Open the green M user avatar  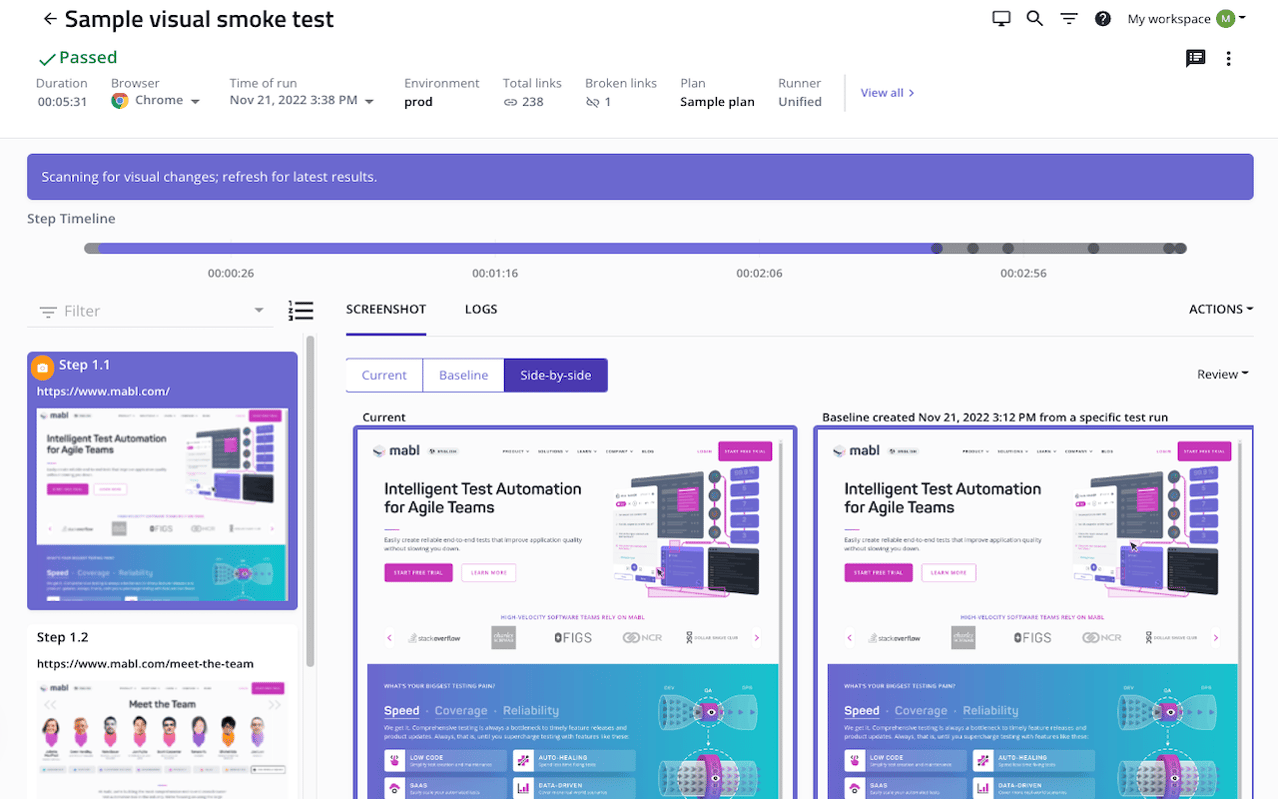(1225, 18)
